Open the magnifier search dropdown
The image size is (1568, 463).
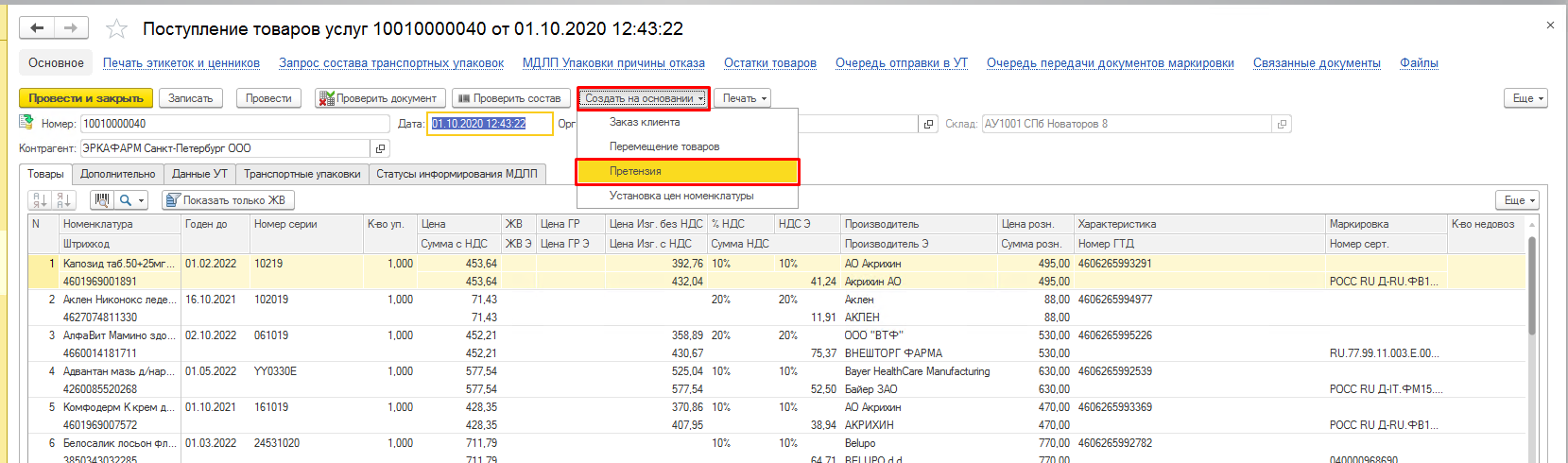131,200
